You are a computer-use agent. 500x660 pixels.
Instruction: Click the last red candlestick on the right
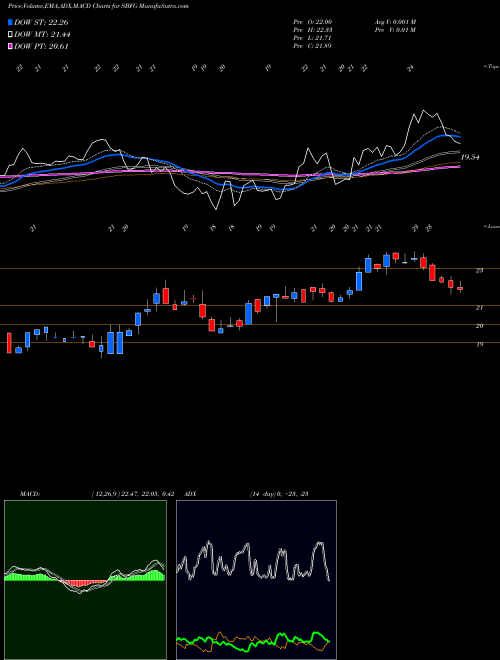tap(460, 288)
